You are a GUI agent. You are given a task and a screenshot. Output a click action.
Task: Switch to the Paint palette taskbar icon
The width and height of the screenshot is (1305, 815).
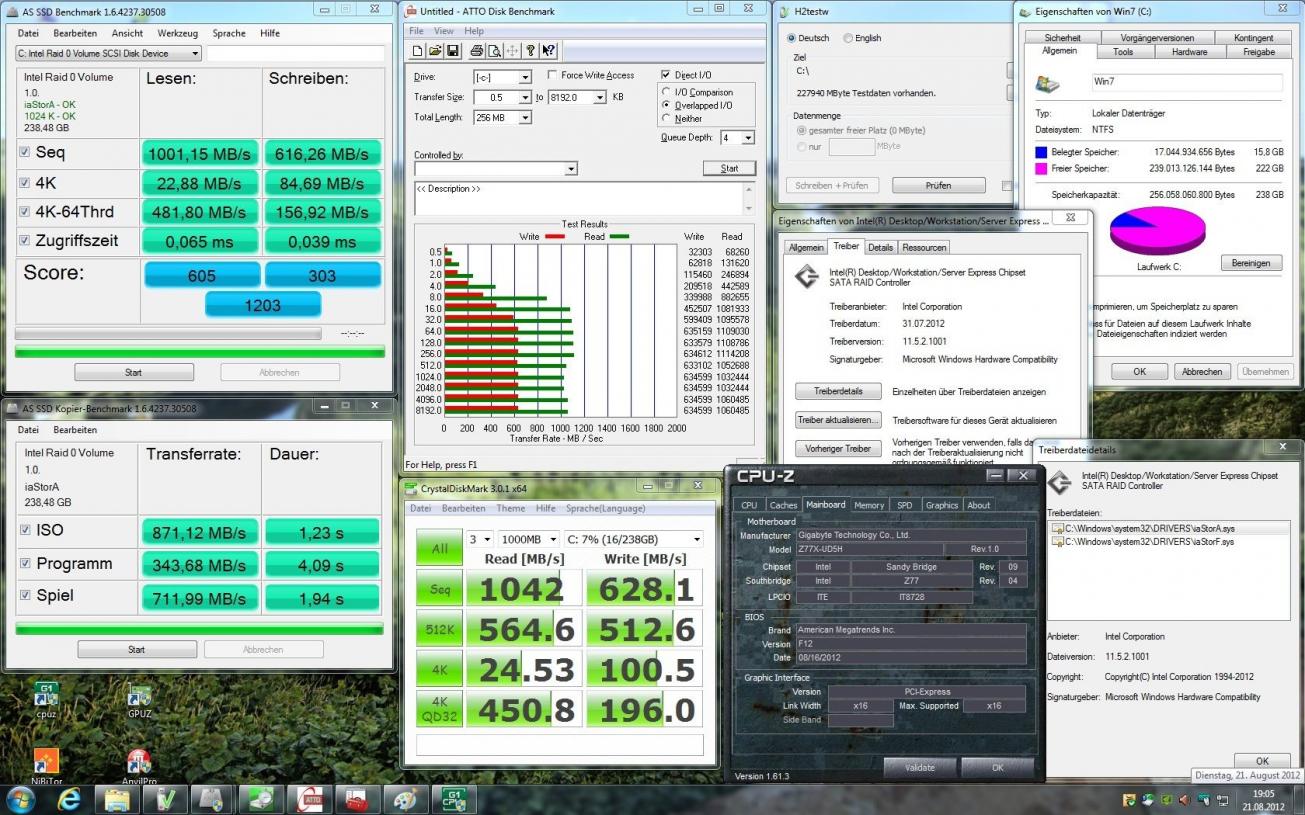[404, 799]
